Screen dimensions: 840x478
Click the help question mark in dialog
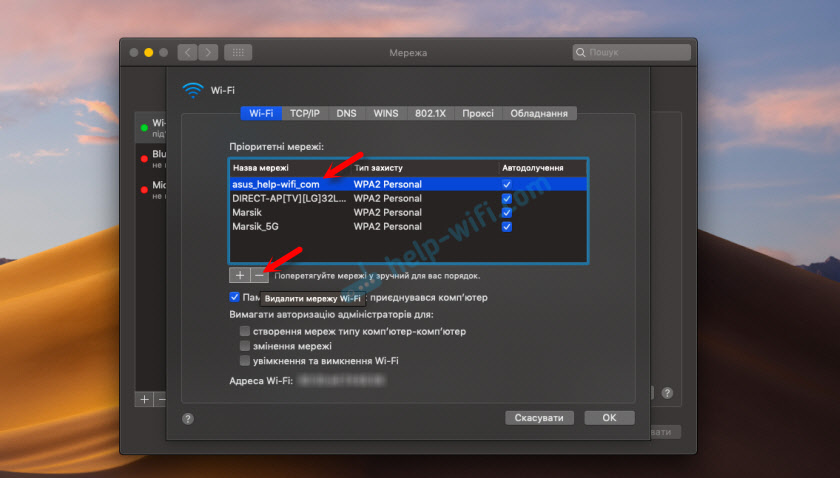pos(188,419)
